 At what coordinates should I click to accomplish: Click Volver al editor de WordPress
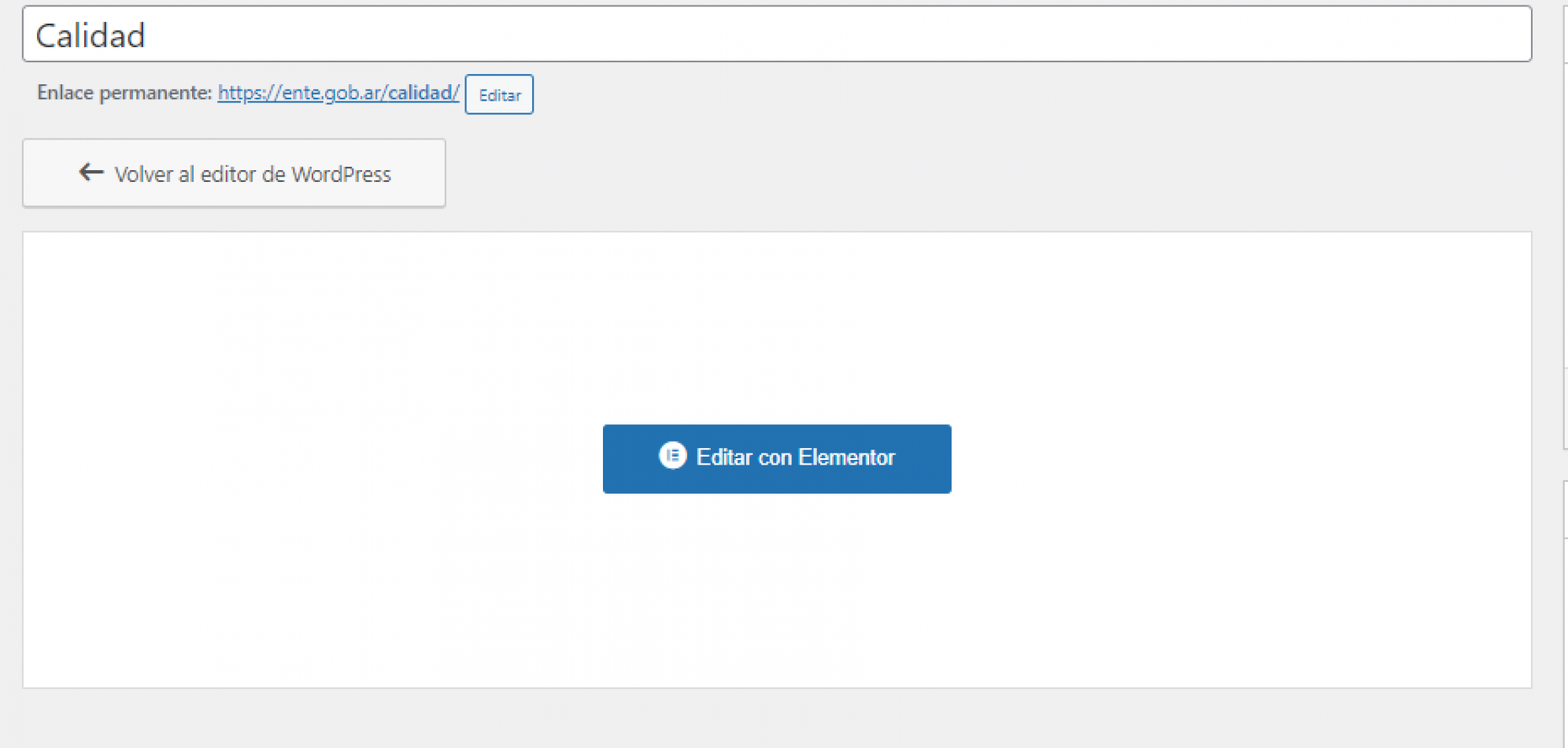234,173
